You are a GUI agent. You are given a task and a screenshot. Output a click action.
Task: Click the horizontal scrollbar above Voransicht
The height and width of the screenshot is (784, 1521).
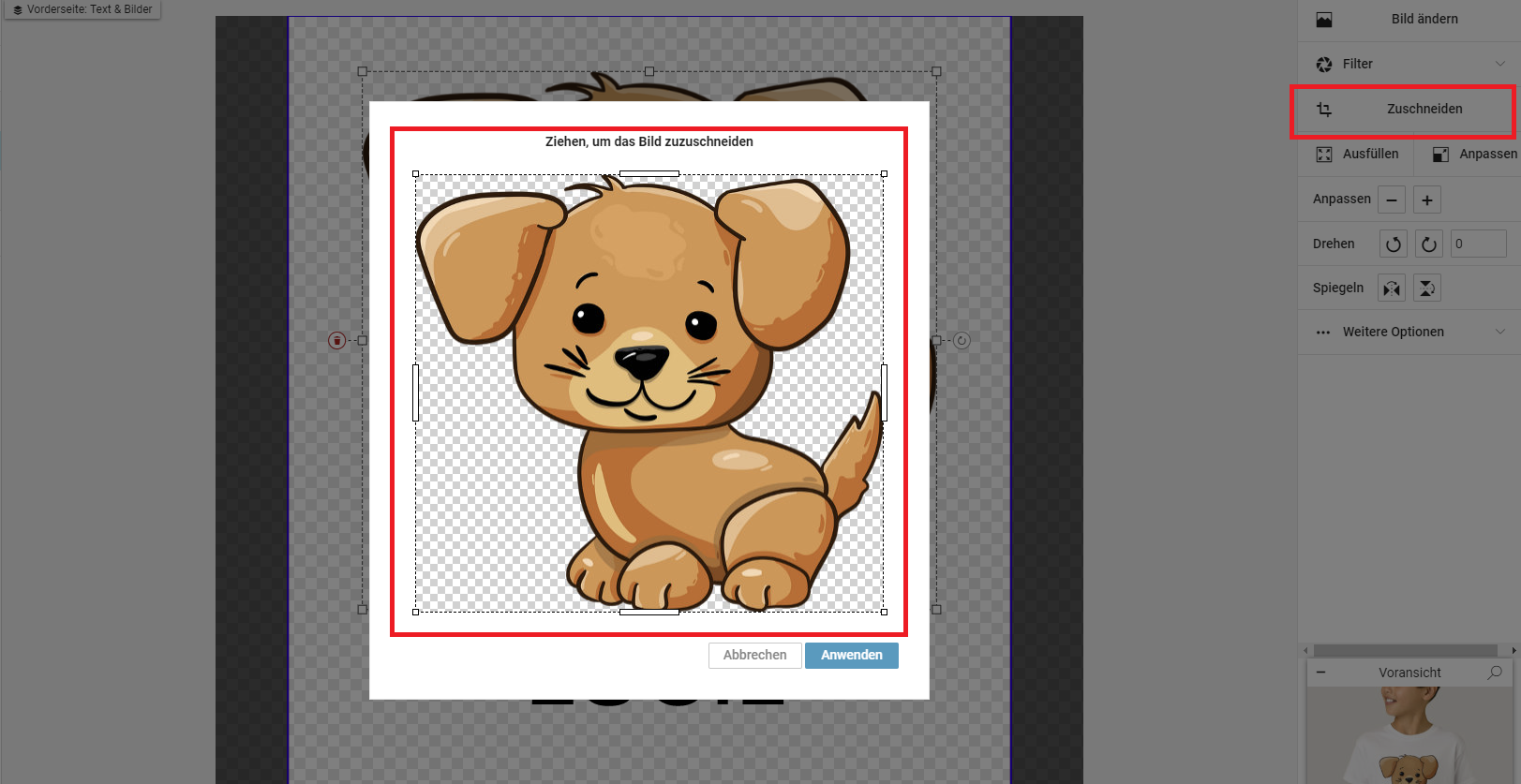tap(1404, 650)
